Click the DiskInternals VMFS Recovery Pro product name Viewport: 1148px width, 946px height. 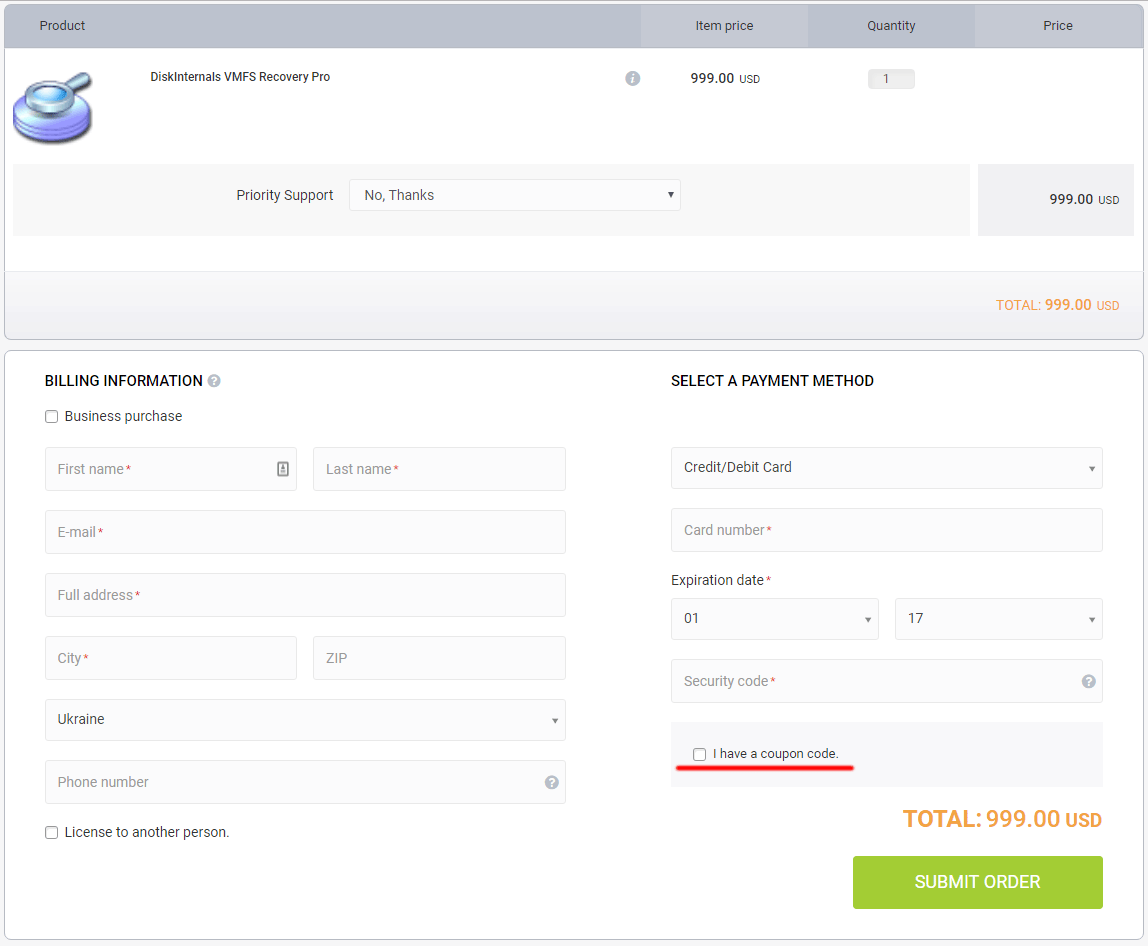pyautogui.click(x=240, y=77)
